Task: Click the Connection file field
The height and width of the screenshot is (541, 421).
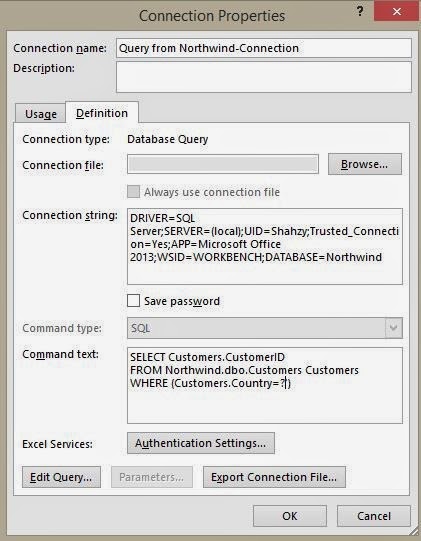Action: click(x=223, y=164)
